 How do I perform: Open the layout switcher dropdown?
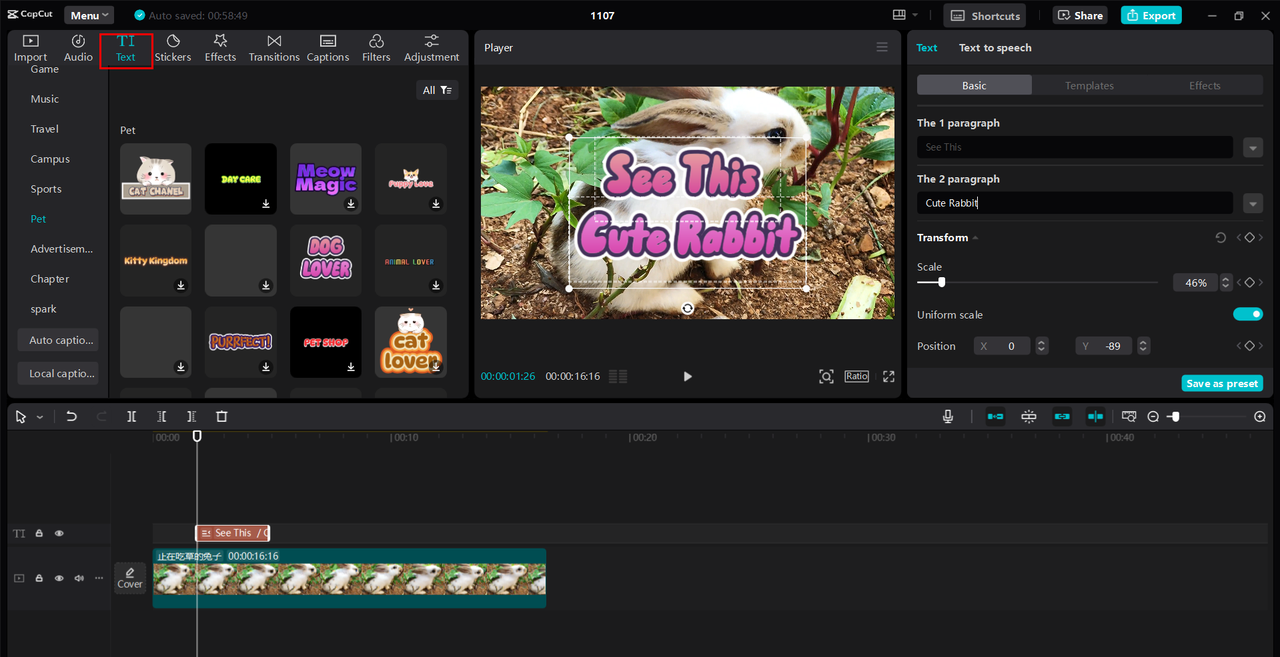905,15
